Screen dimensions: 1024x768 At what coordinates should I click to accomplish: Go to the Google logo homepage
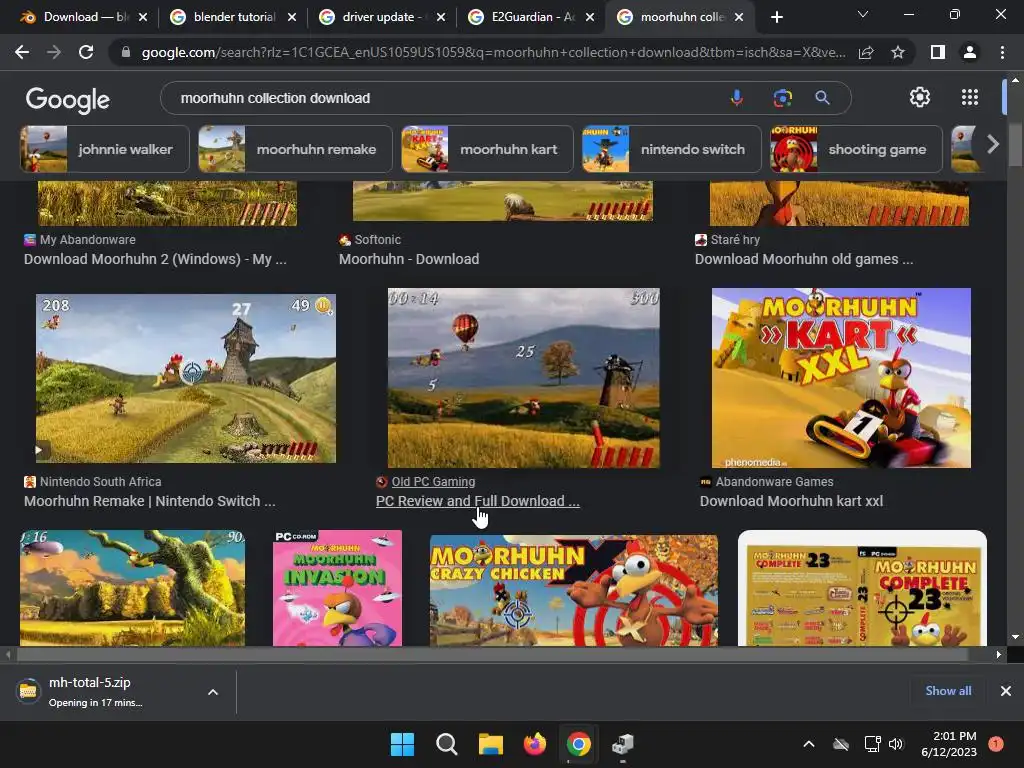click(x=67, y=99)
